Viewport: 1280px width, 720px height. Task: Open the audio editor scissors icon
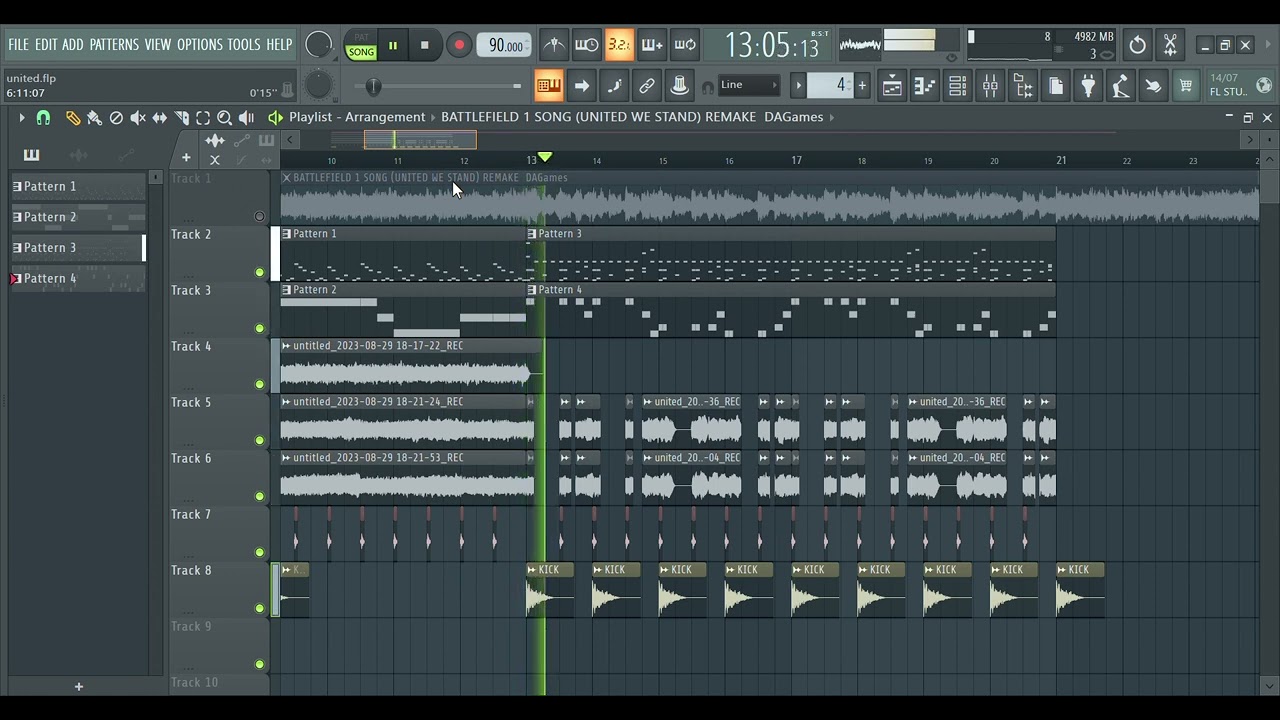(x=1170, y=45)
